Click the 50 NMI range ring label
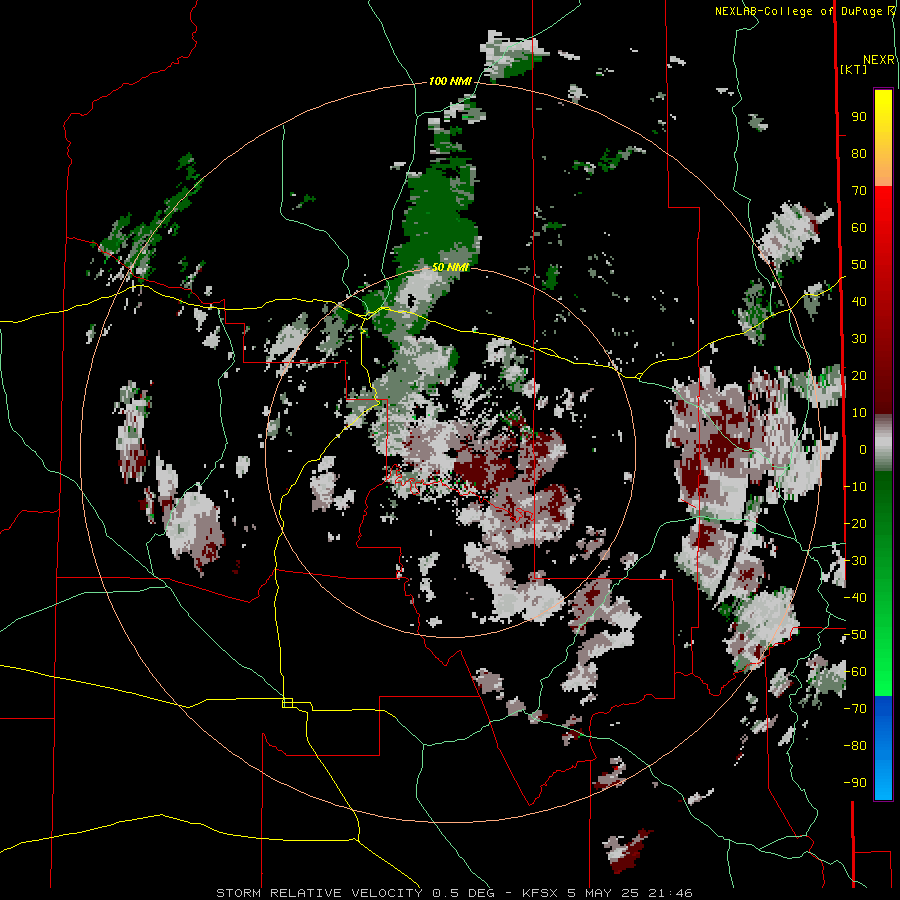 [x=451, y=267]
